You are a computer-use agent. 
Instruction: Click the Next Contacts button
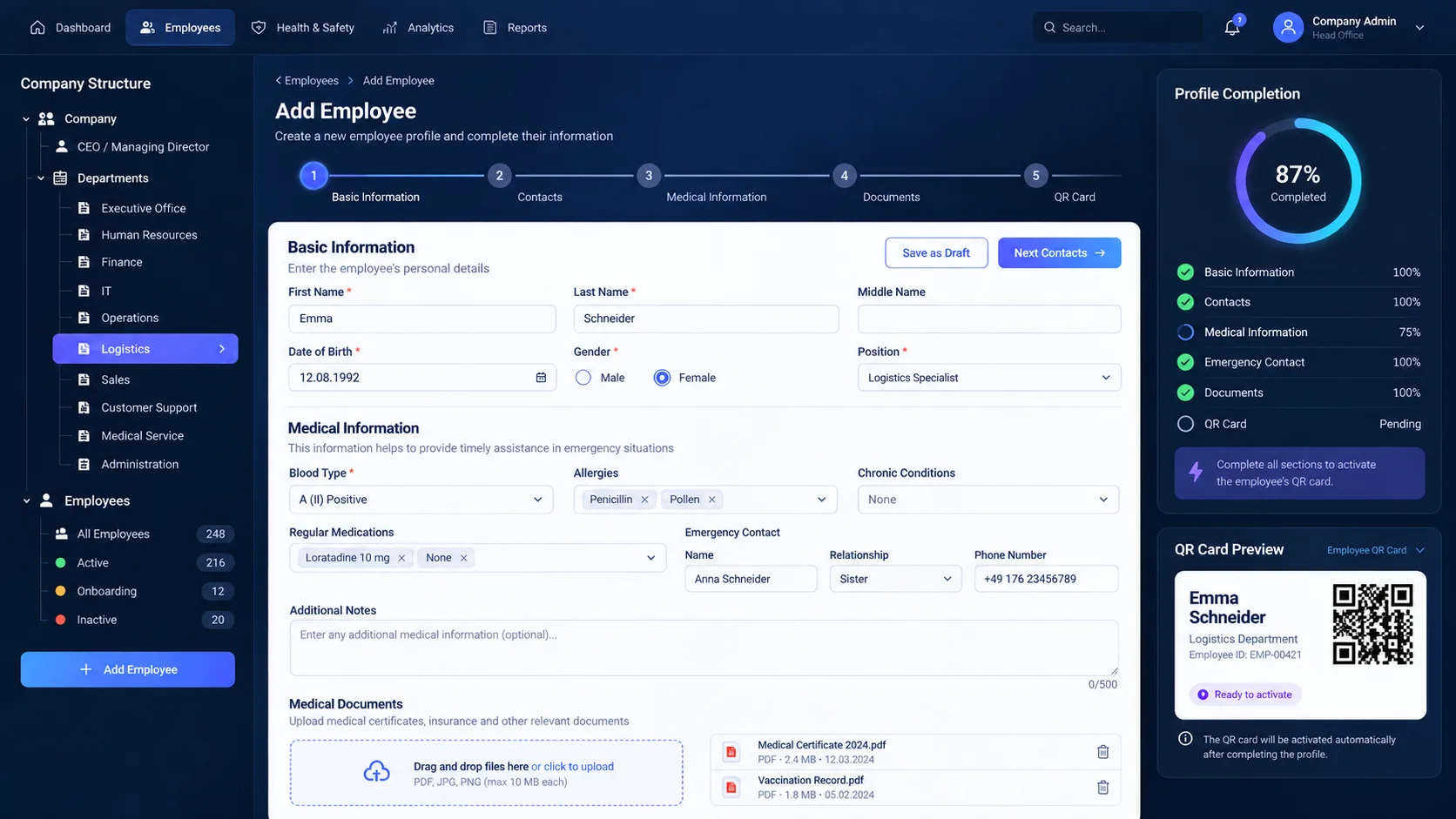click(1059, 253)
